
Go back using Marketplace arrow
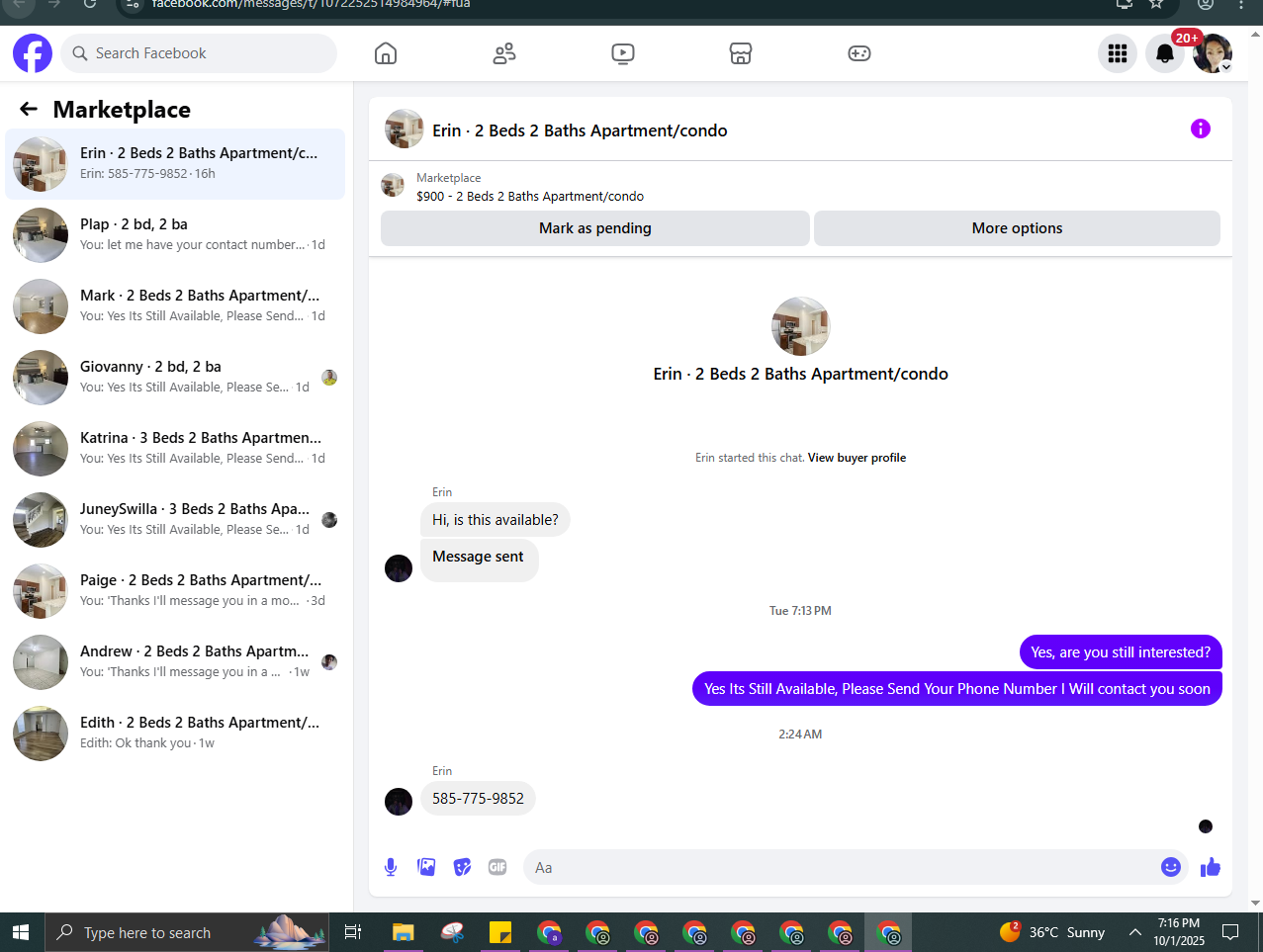coord(29,109)
